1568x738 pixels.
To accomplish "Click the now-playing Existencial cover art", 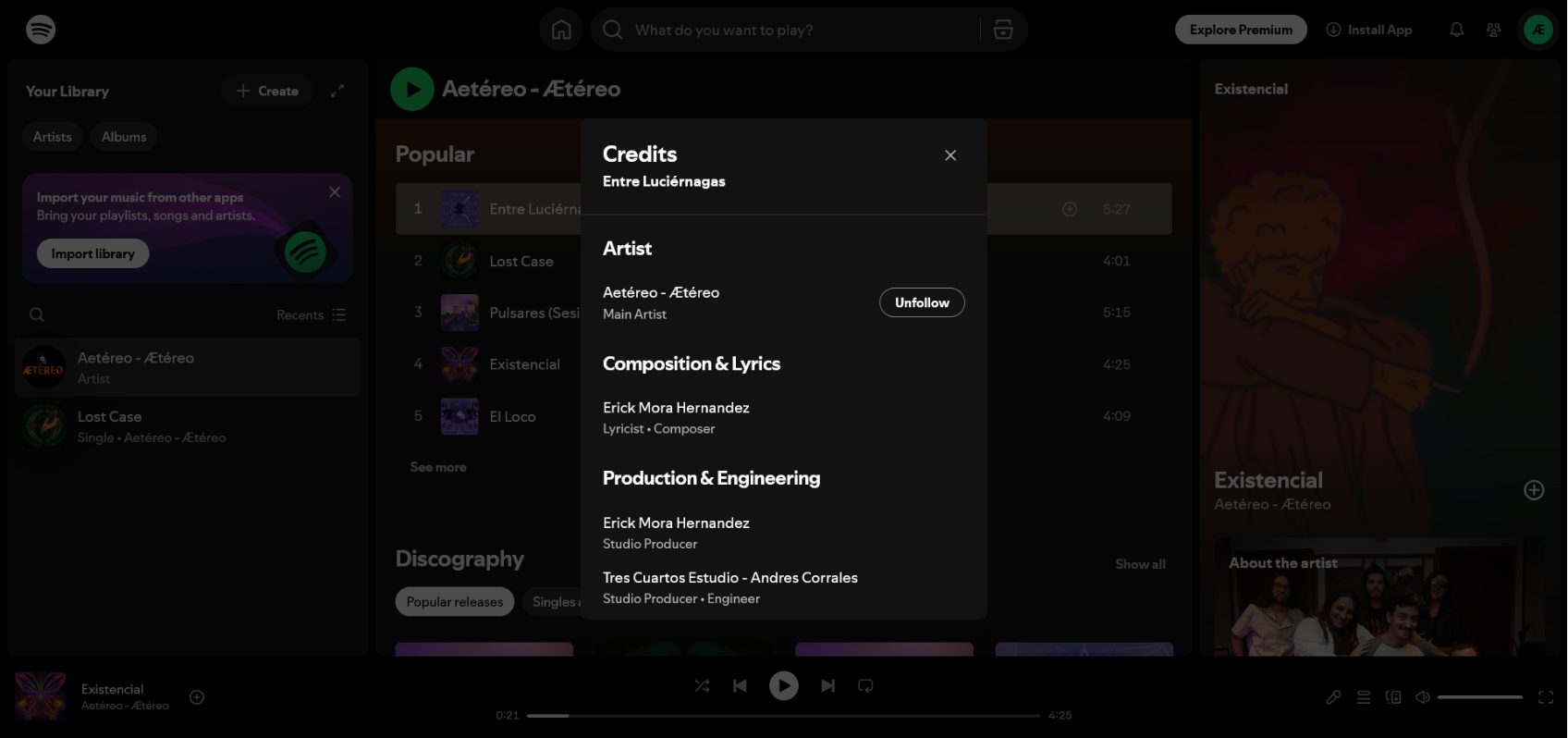I will [x=41, y=697].
